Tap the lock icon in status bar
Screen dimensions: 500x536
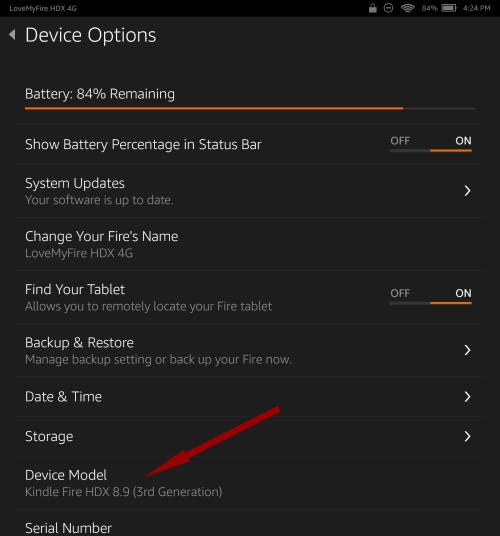click(x=373, y=8)
